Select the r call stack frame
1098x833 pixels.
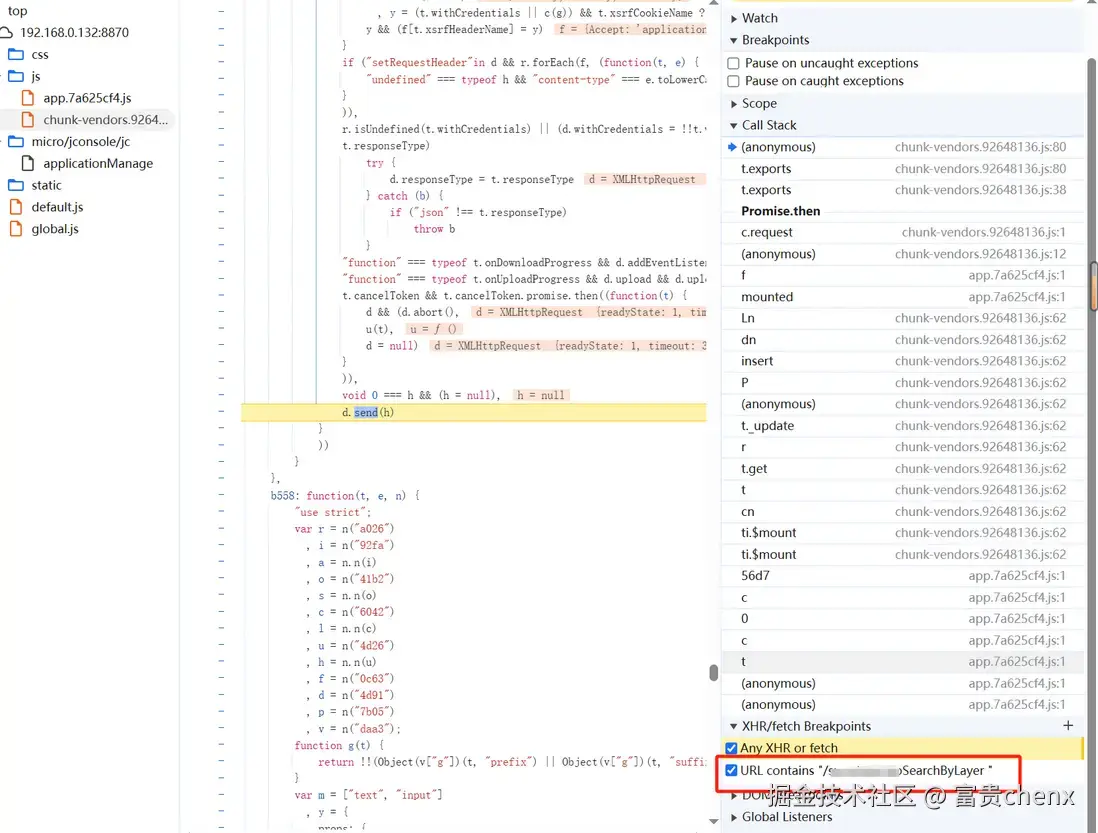(x=903, y=447)
